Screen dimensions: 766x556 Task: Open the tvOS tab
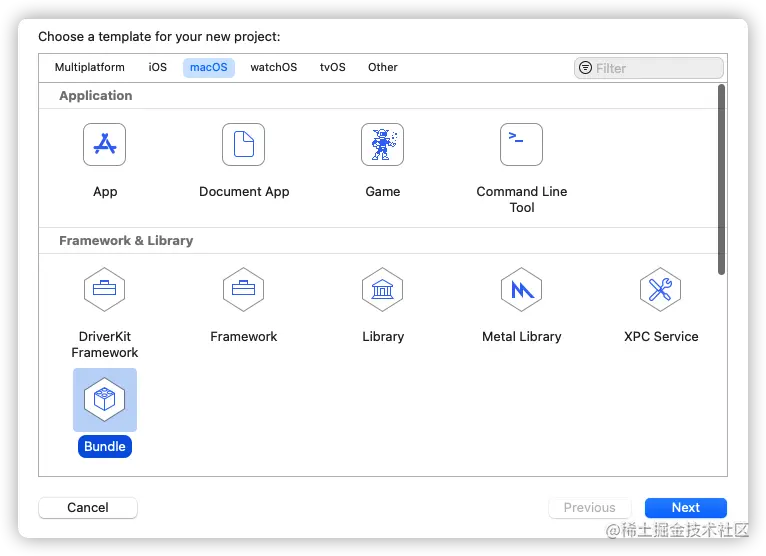tap(333, 67)
